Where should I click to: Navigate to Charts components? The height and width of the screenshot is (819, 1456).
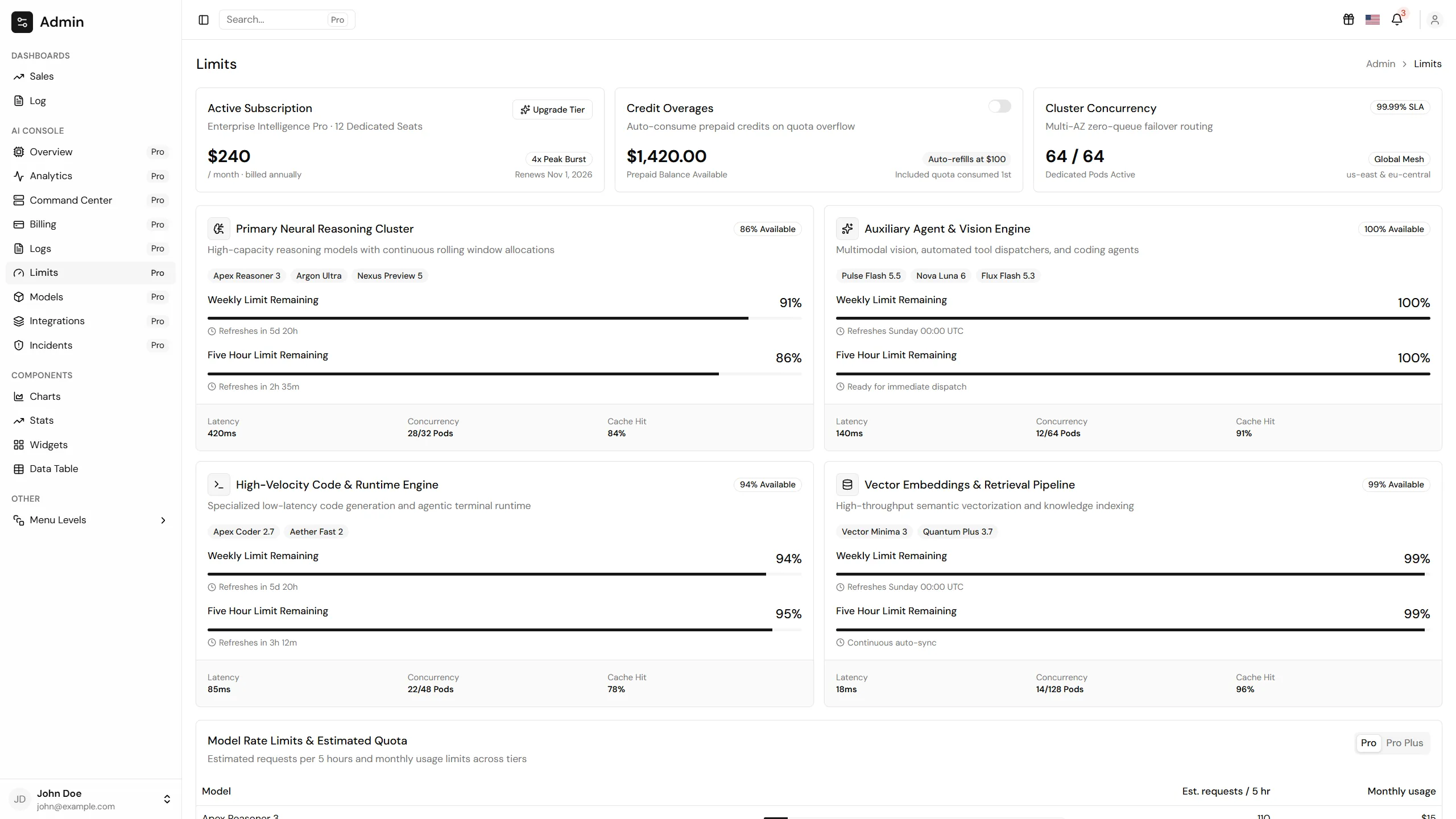[90, 396]
